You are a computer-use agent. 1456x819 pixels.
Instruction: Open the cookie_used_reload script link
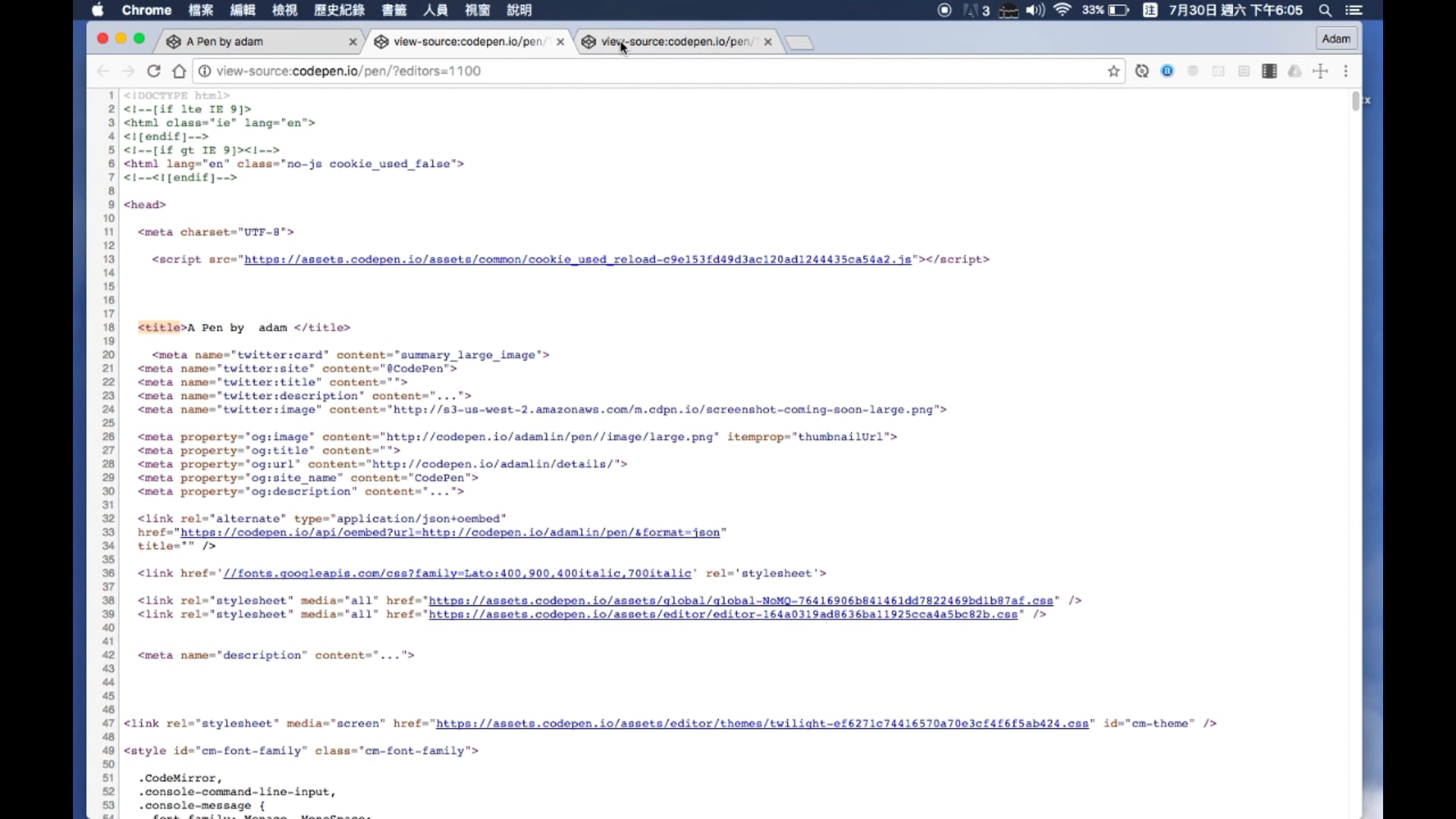coord(576,259)
